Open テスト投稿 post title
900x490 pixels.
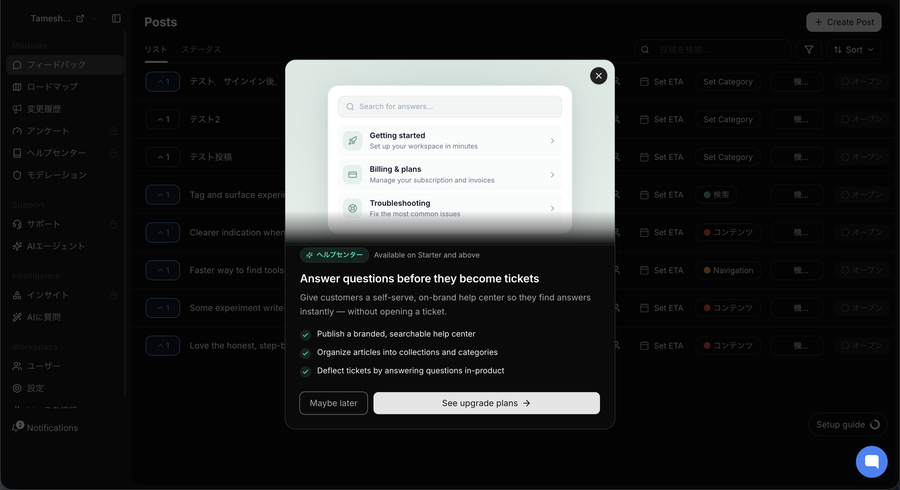click(211, 157)
